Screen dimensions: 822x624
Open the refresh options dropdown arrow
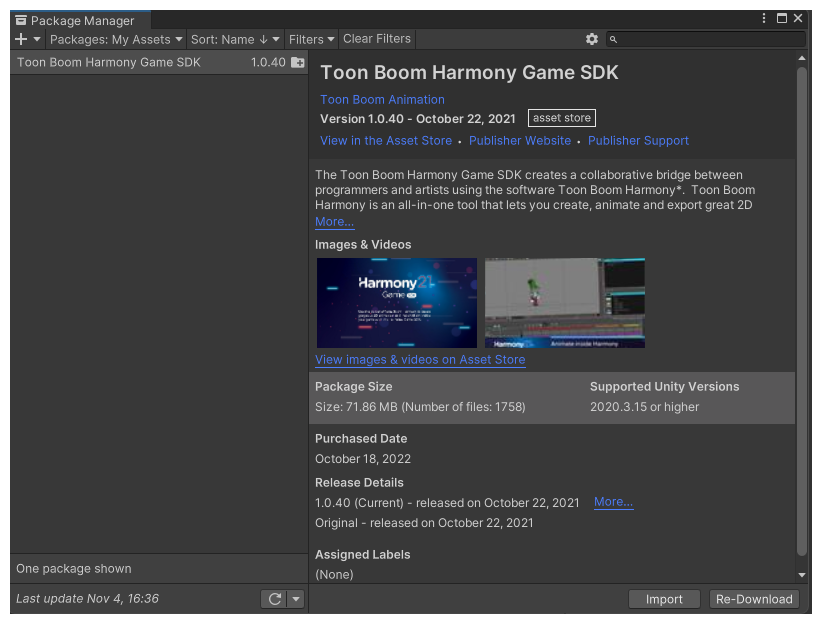pos(296,599)
